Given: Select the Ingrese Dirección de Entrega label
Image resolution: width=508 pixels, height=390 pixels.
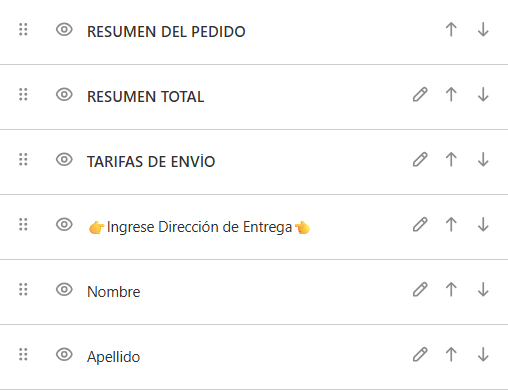Looking at the screenshot, I should pos(199,227).
